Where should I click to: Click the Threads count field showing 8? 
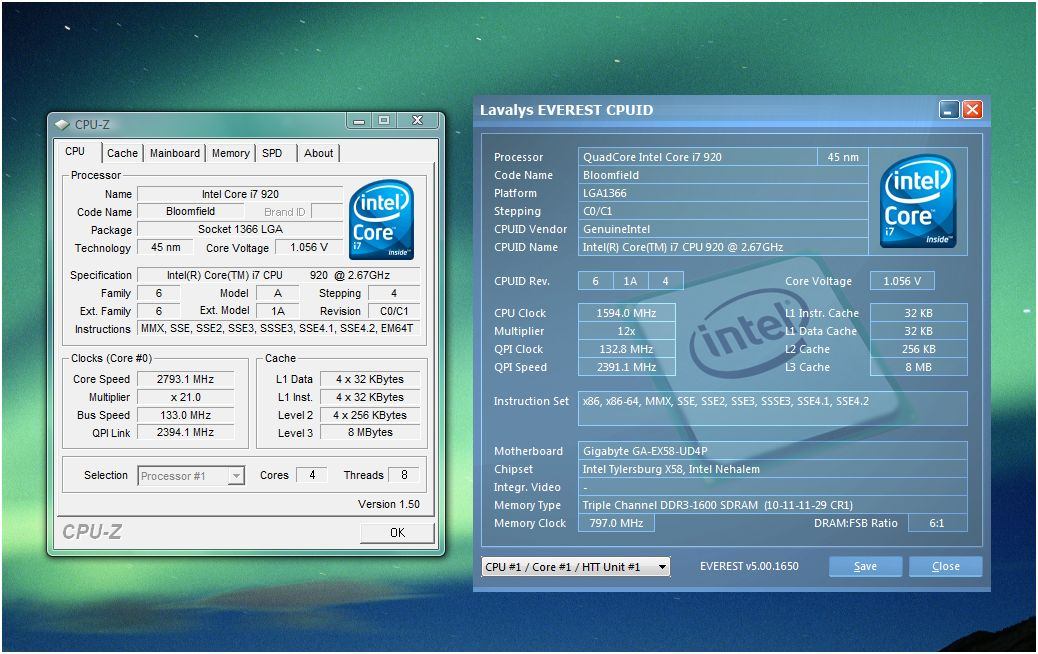click(404, 475)
